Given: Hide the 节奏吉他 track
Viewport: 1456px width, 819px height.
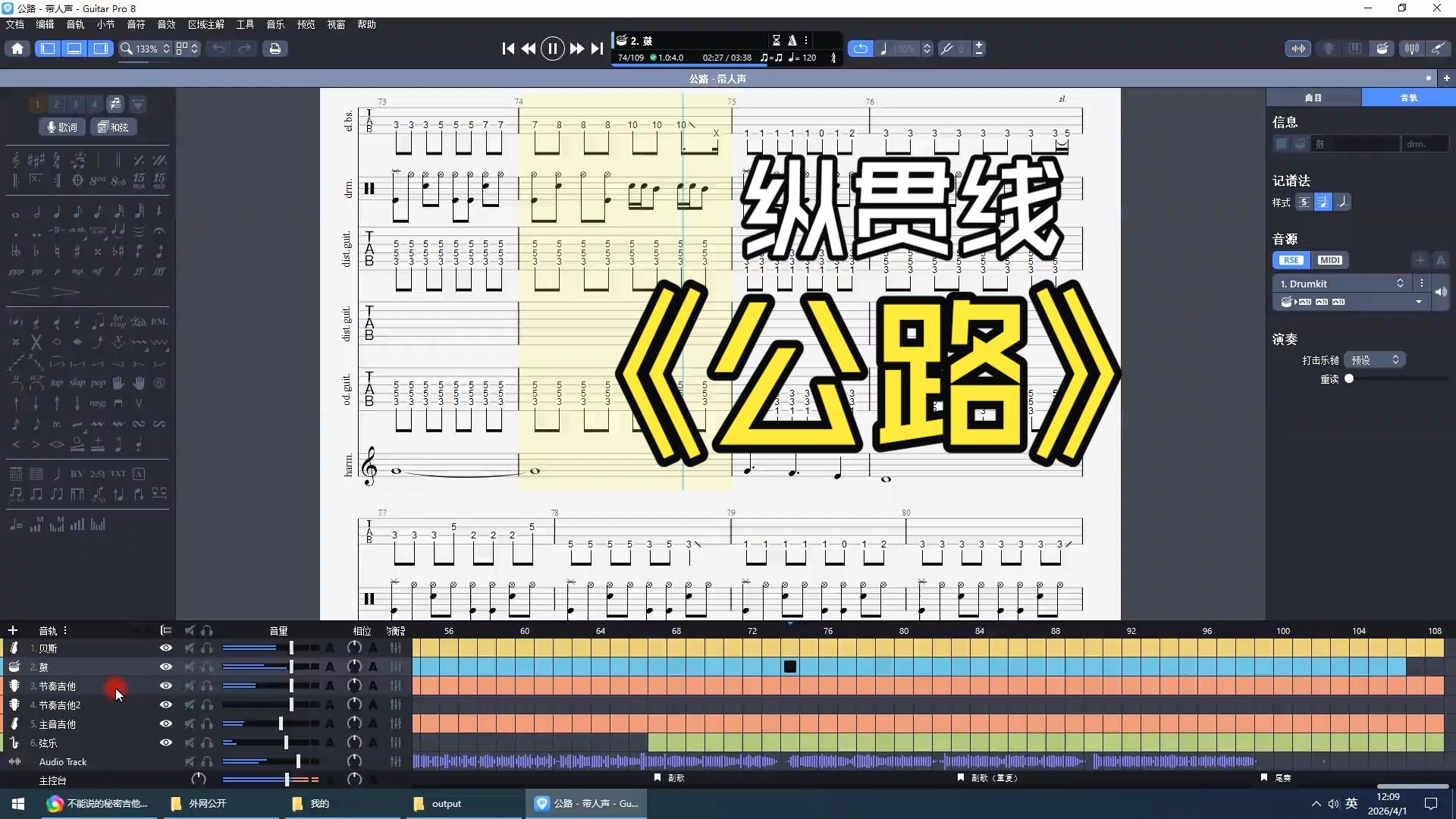Looking at the screenshot, I should (x=166, y=686).
